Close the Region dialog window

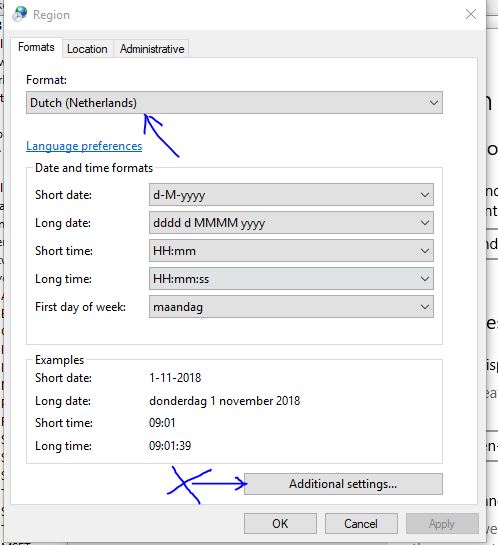pyautogui.click(x=471, y=14)
